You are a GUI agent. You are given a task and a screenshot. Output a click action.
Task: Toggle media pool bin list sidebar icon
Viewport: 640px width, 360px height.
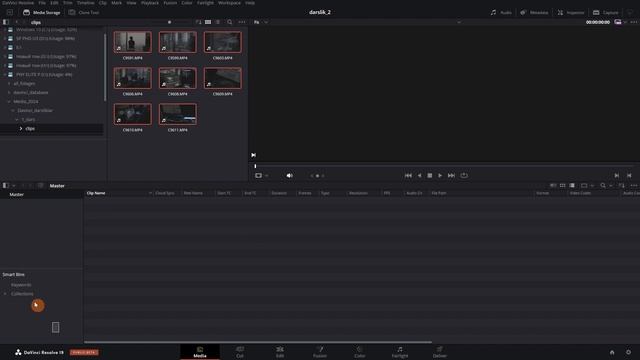(6, 186)
